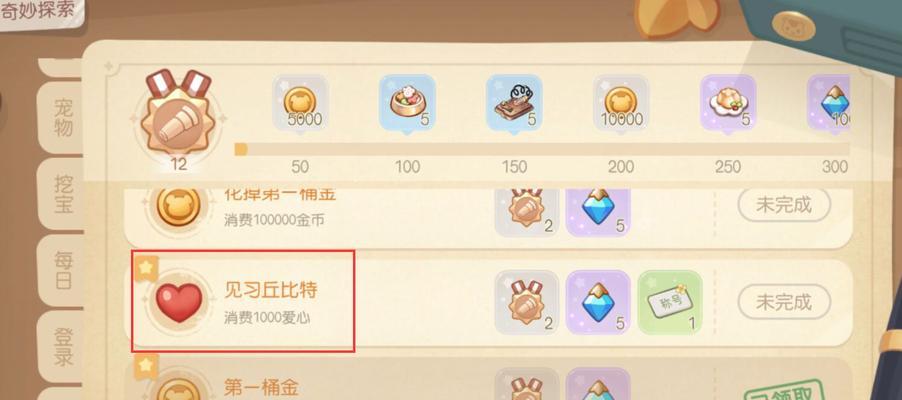This screenshot has height=400, width=902.
Task: Tap the red heart achievement icon
Action: click(179, 302)
